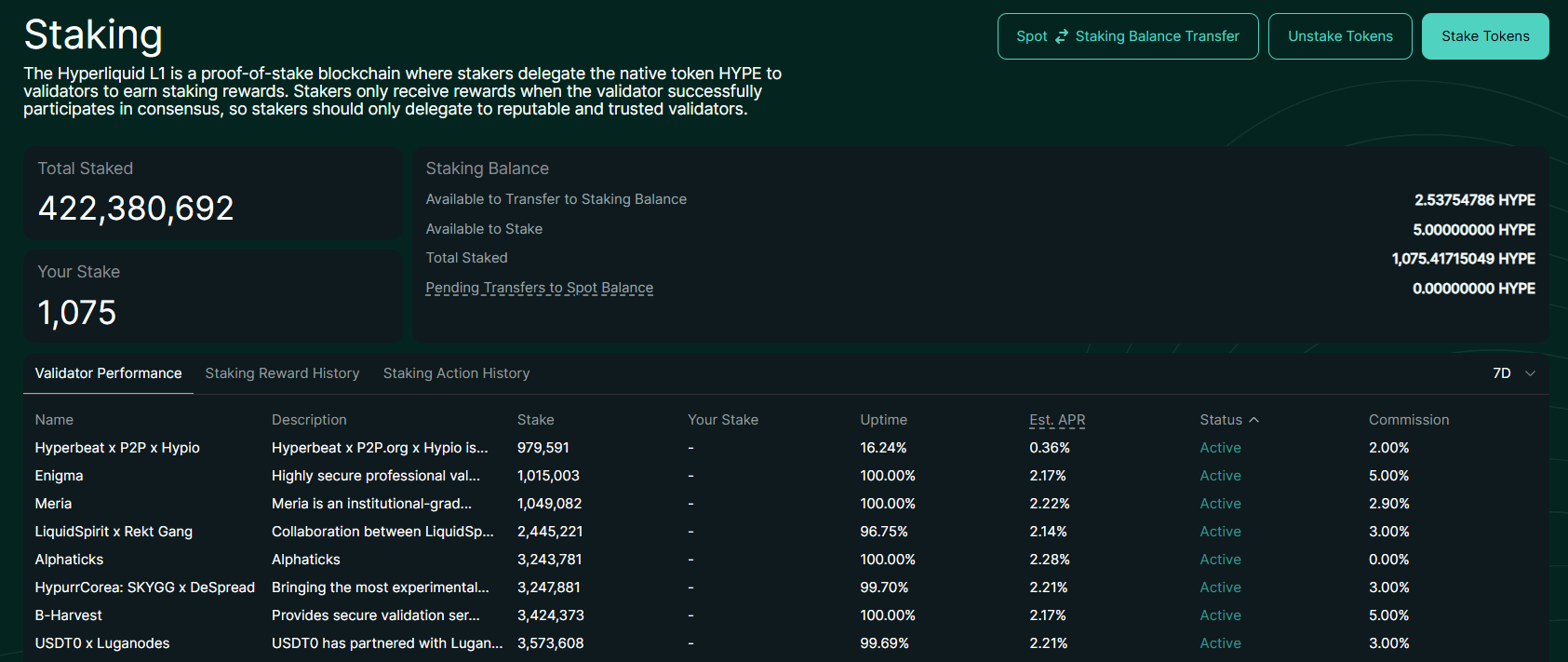
Task: Click the Est. APR column header
Action: click(x=1057, y=420)
